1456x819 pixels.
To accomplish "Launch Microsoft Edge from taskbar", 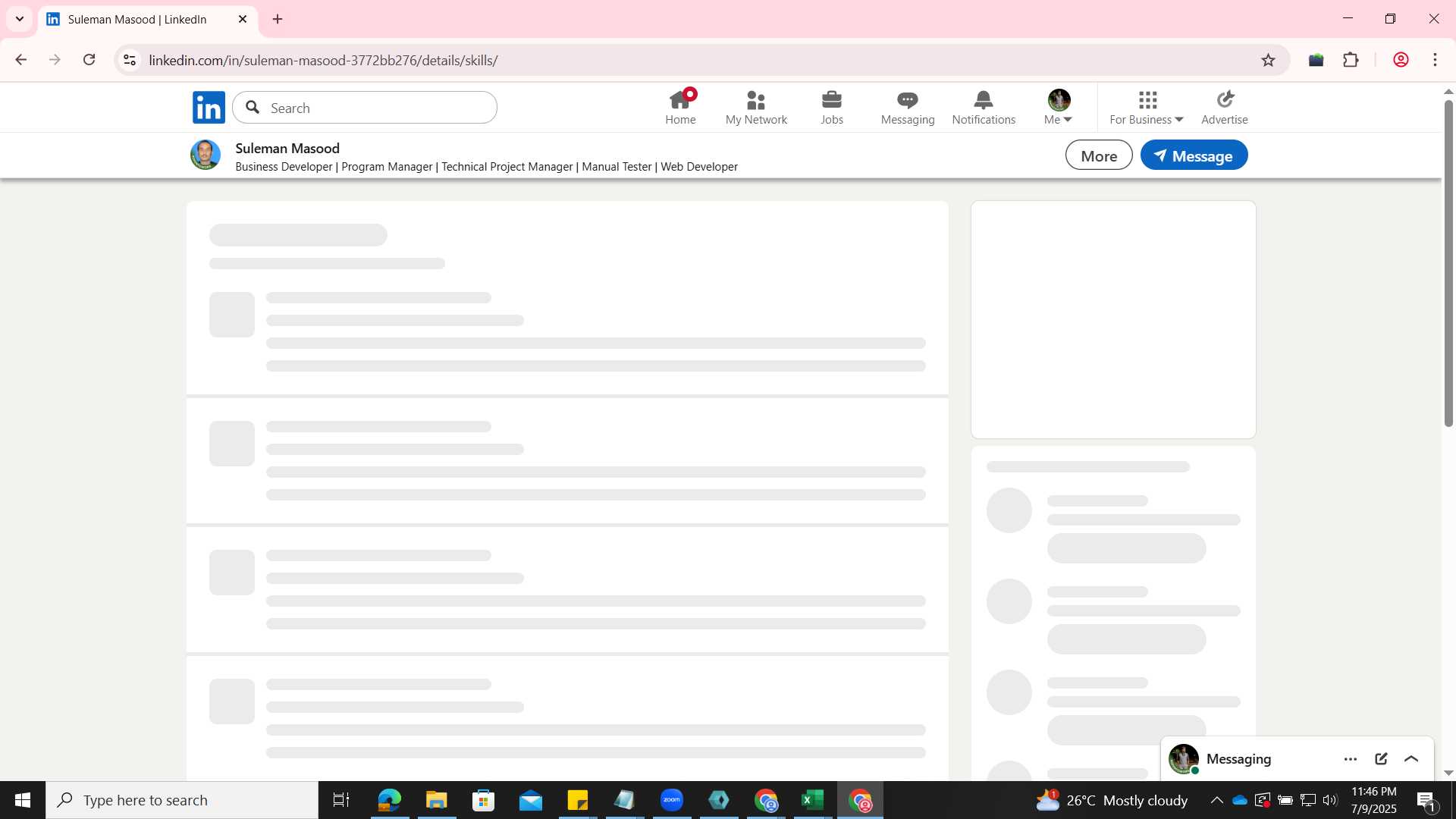I will tap(389, 800).
